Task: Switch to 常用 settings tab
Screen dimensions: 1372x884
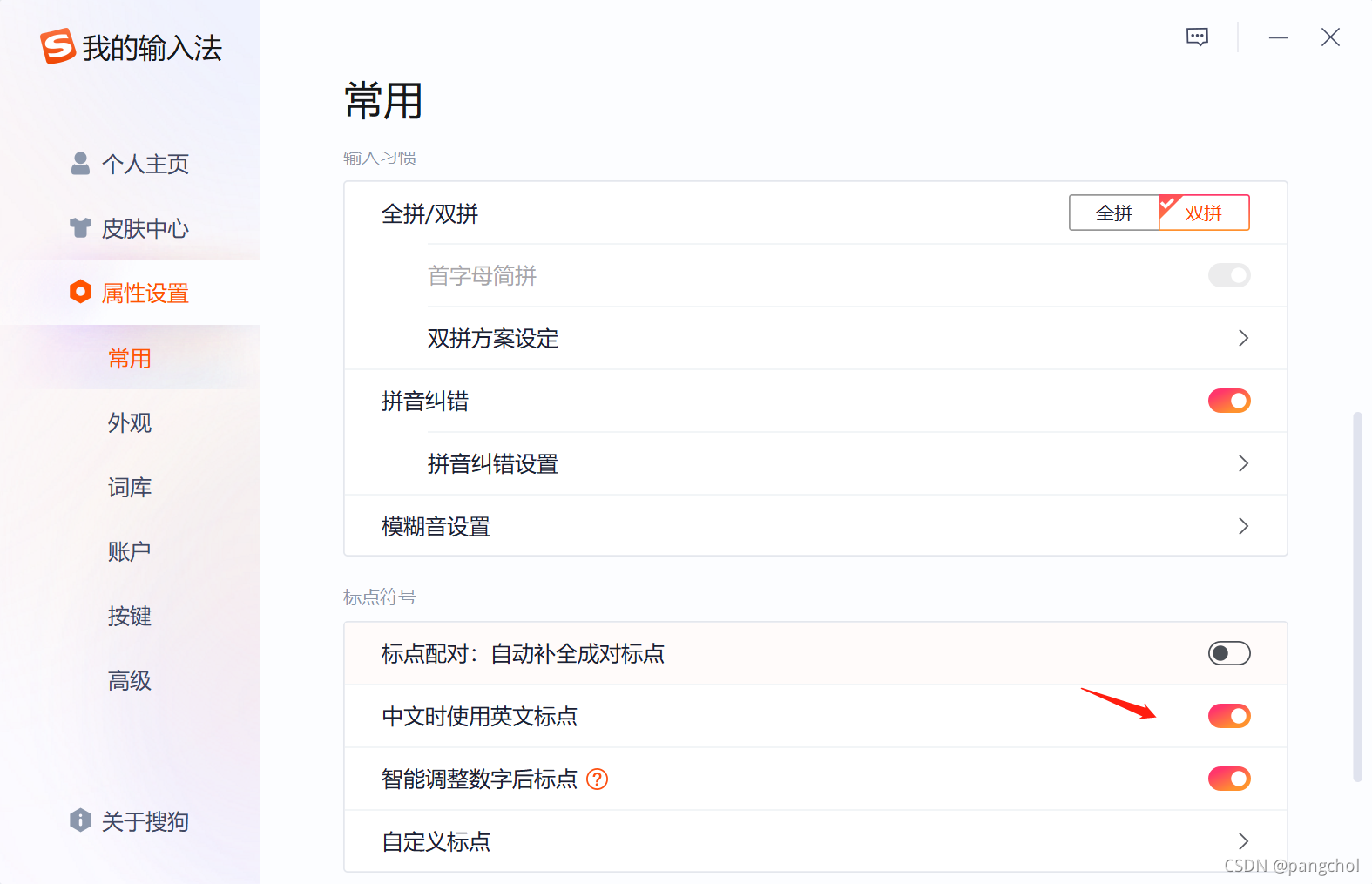Action: [130, 358]
